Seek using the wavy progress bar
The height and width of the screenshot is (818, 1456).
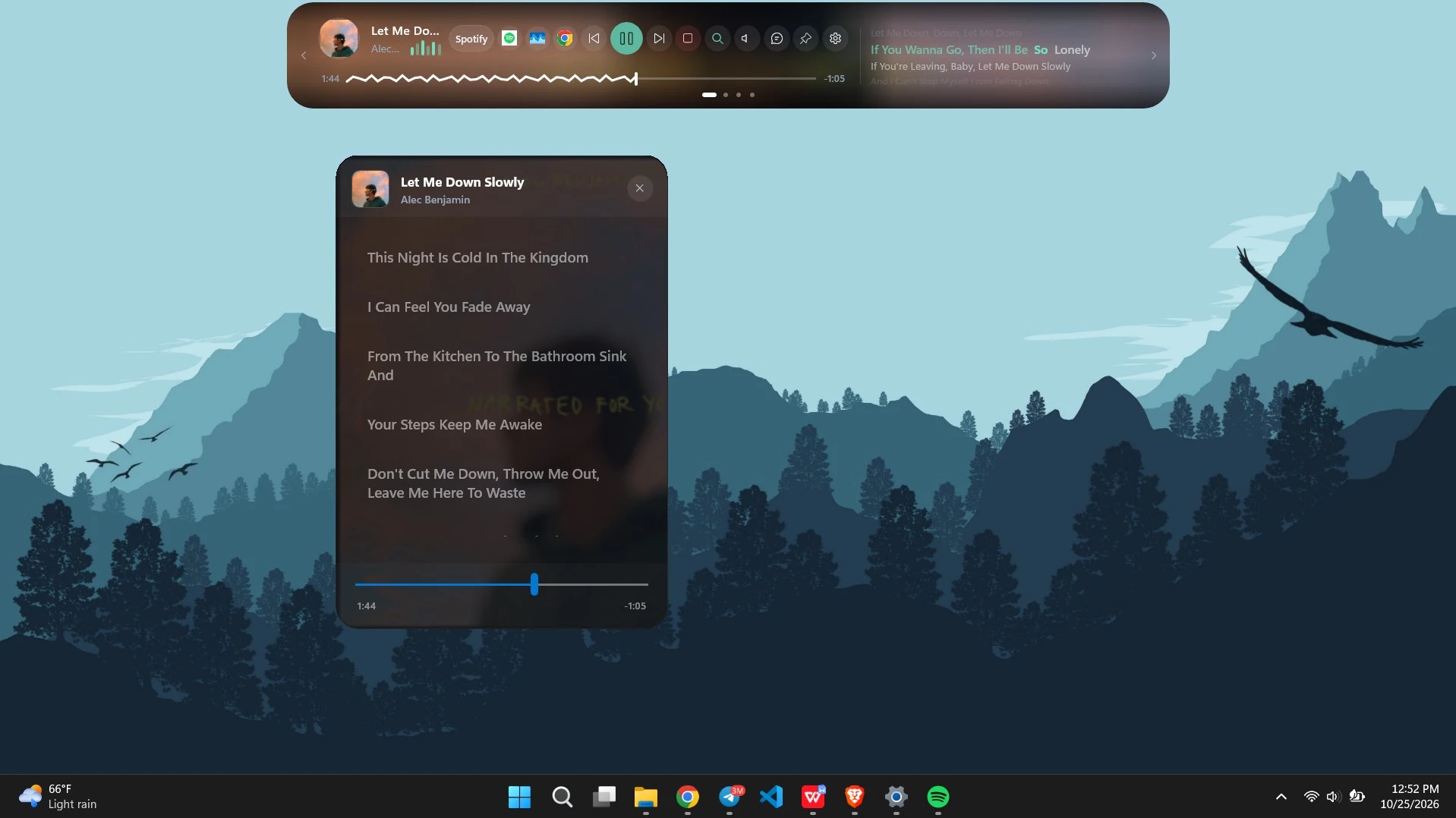click(581, 78)
